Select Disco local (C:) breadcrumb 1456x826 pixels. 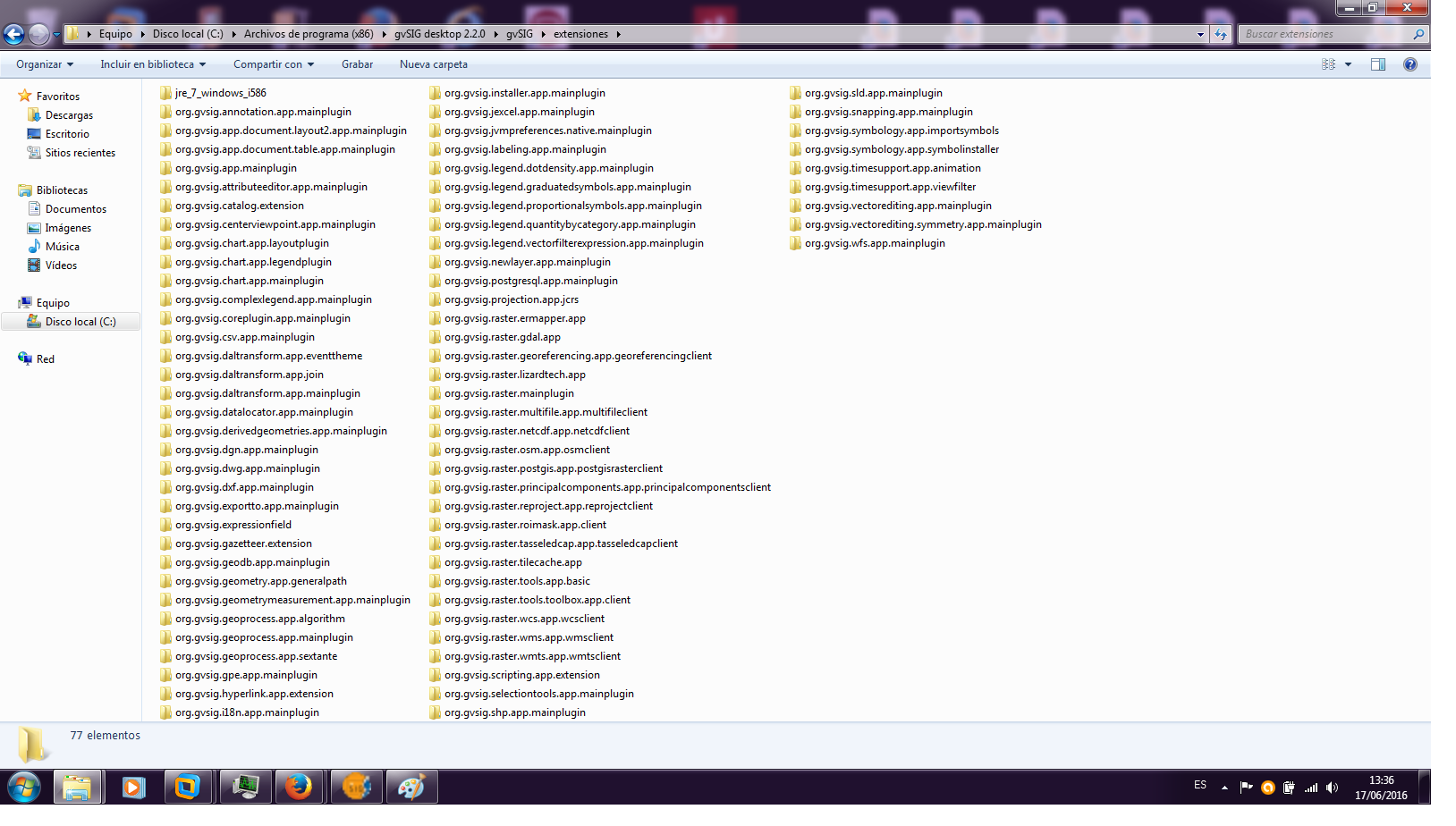tap(188, 34)
